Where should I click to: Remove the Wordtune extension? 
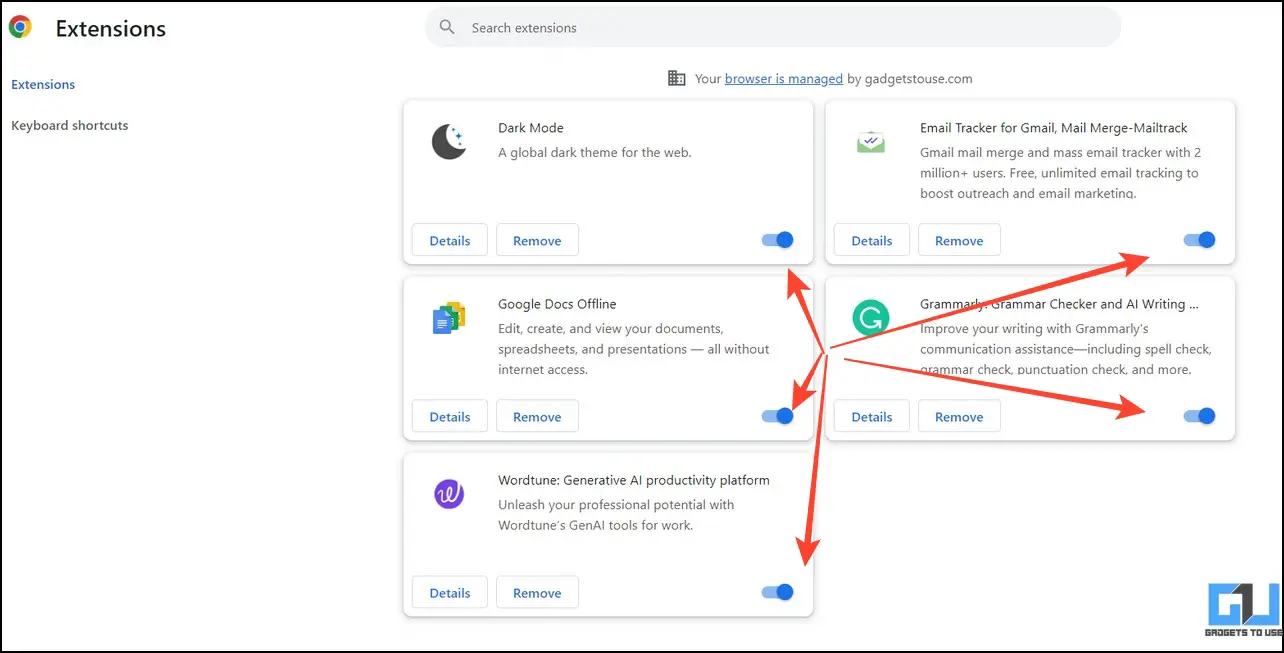tap(537, 592)
